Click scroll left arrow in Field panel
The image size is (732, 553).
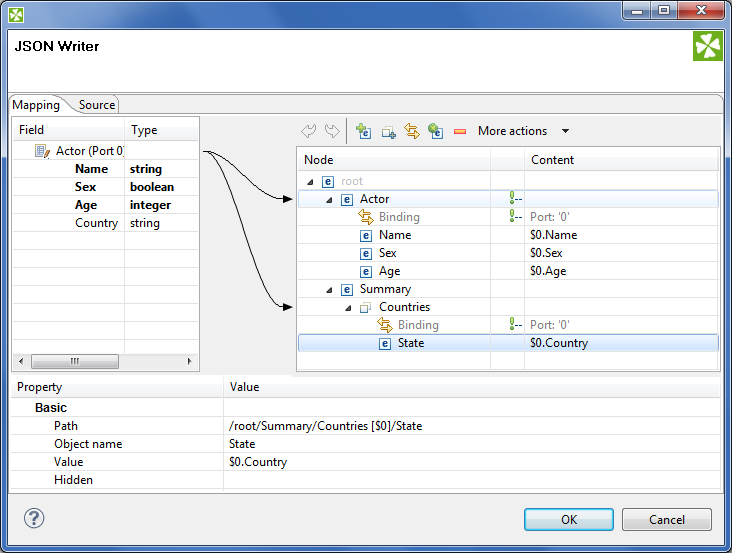point(21,361)
